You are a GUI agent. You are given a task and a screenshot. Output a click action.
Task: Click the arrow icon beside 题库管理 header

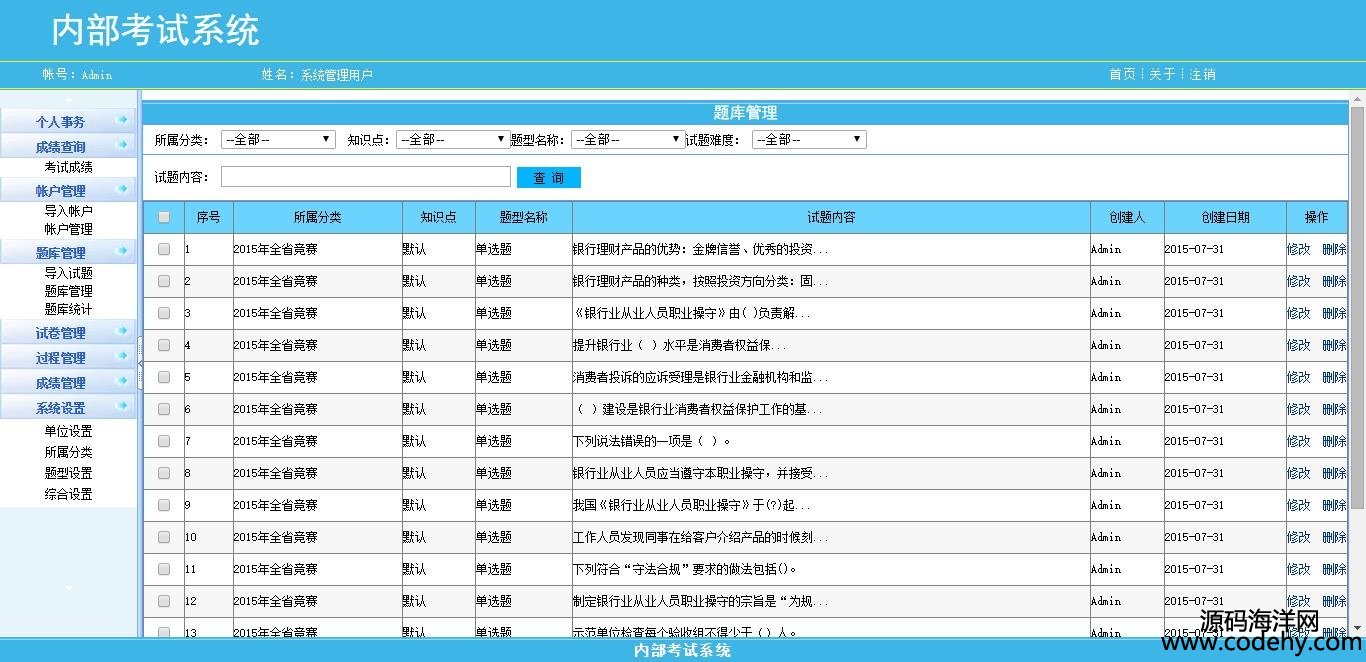[x=123, y=251]
